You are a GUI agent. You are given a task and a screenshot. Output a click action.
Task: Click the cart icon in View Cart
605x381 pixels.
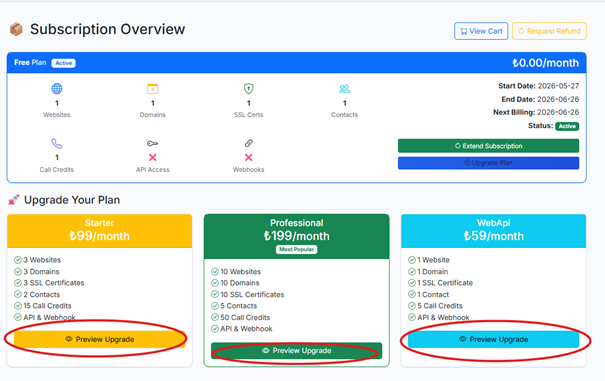pos(464,31)
